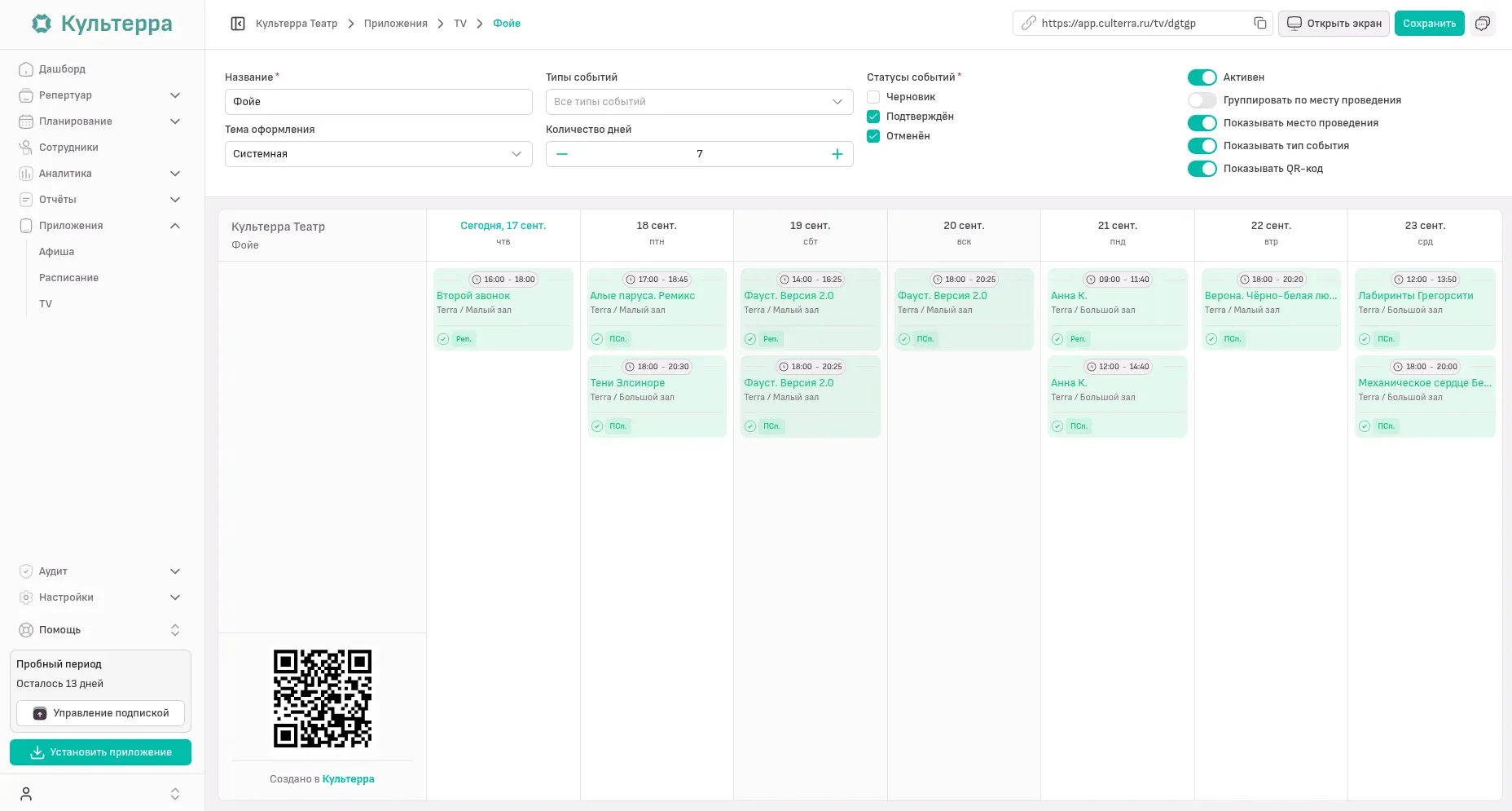
Task: Uncheck the Подтверждён status checkbox
Action: pos(873,117)
